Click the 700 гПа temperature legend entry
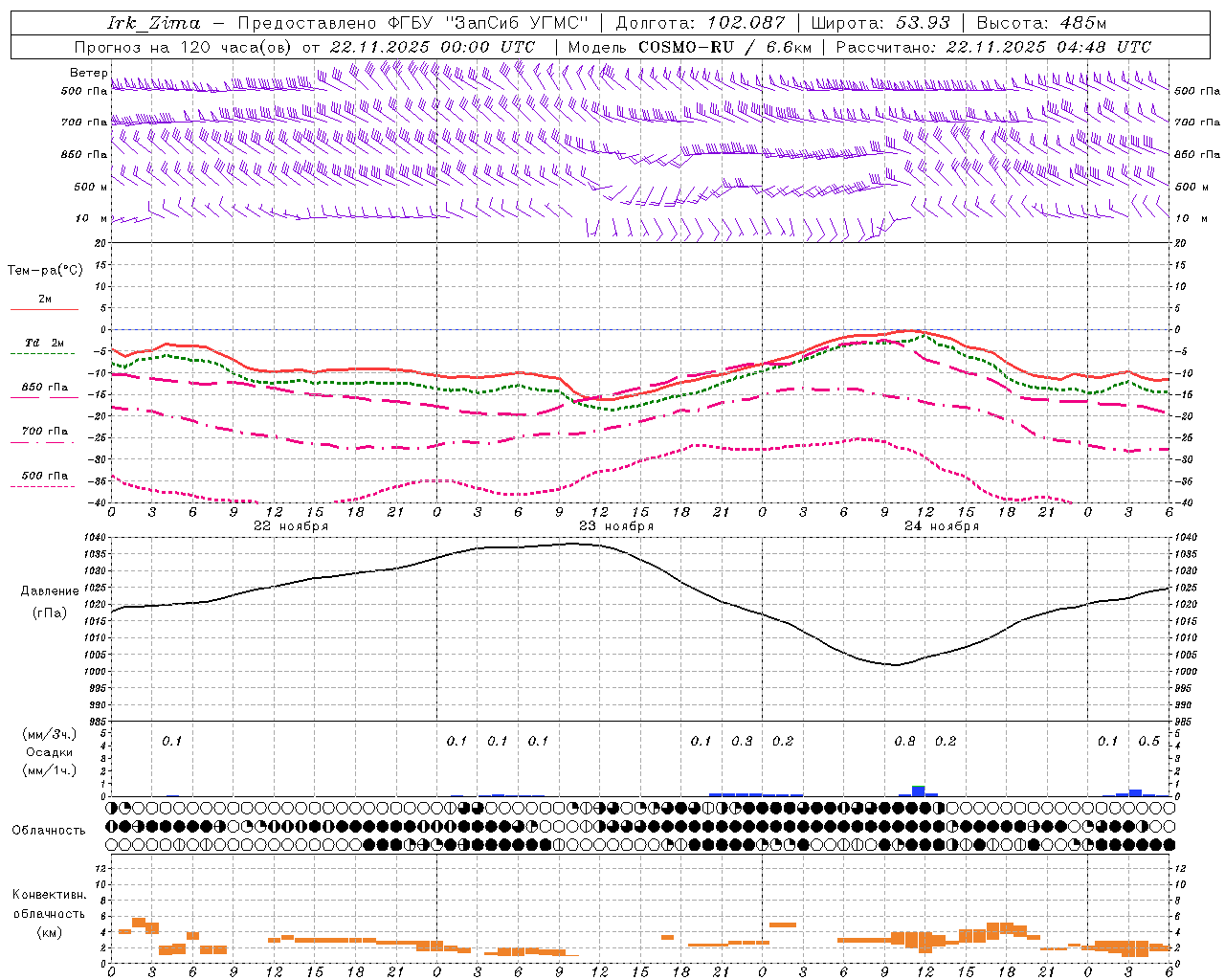Screen dimensions: 1225x980 pyautogui.click(x=45, y=432)
